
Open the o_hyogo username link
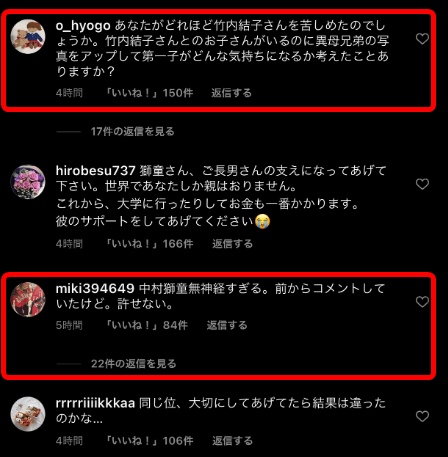[83, 26]
